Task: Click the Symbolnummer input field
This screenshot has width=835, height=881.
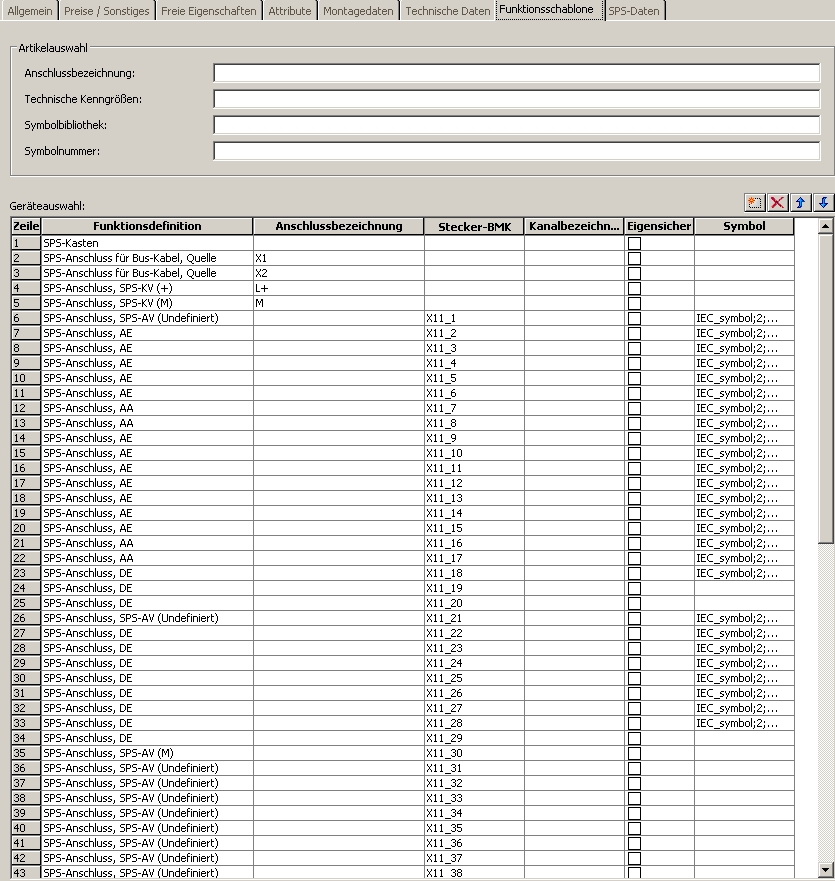Action: click(x=516, y=151)
